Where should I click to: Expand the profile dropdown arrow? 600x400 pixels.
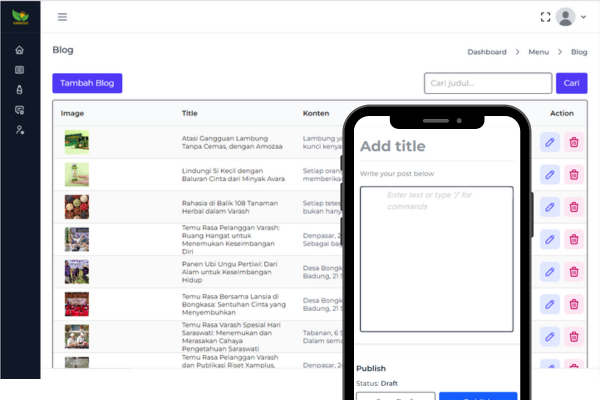tap(583, 17)
